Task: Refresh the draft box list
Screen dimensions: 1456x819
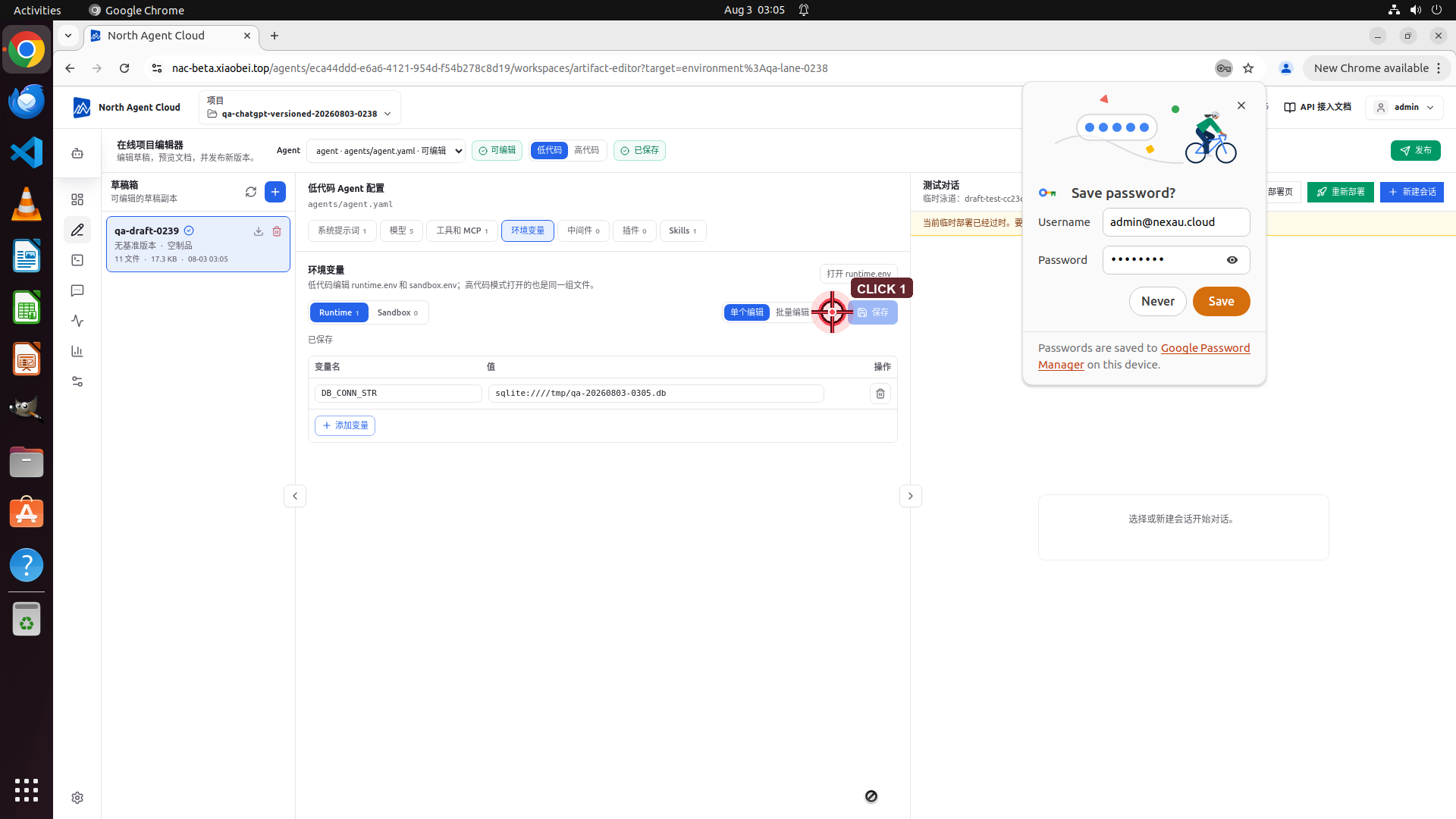Action: tap(251, 192)
